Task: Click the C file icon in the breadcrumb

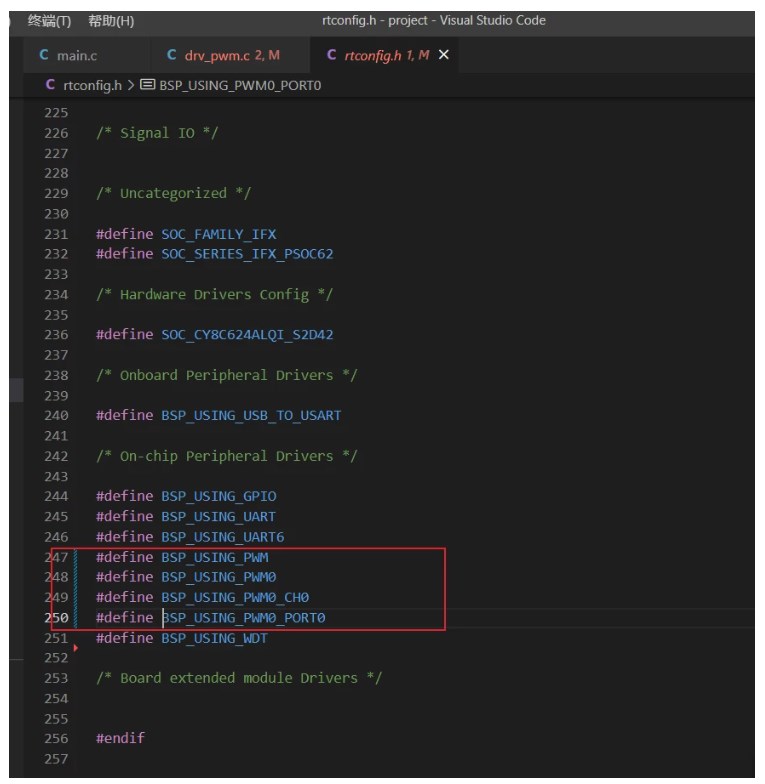Action: [x=50, y=84]
